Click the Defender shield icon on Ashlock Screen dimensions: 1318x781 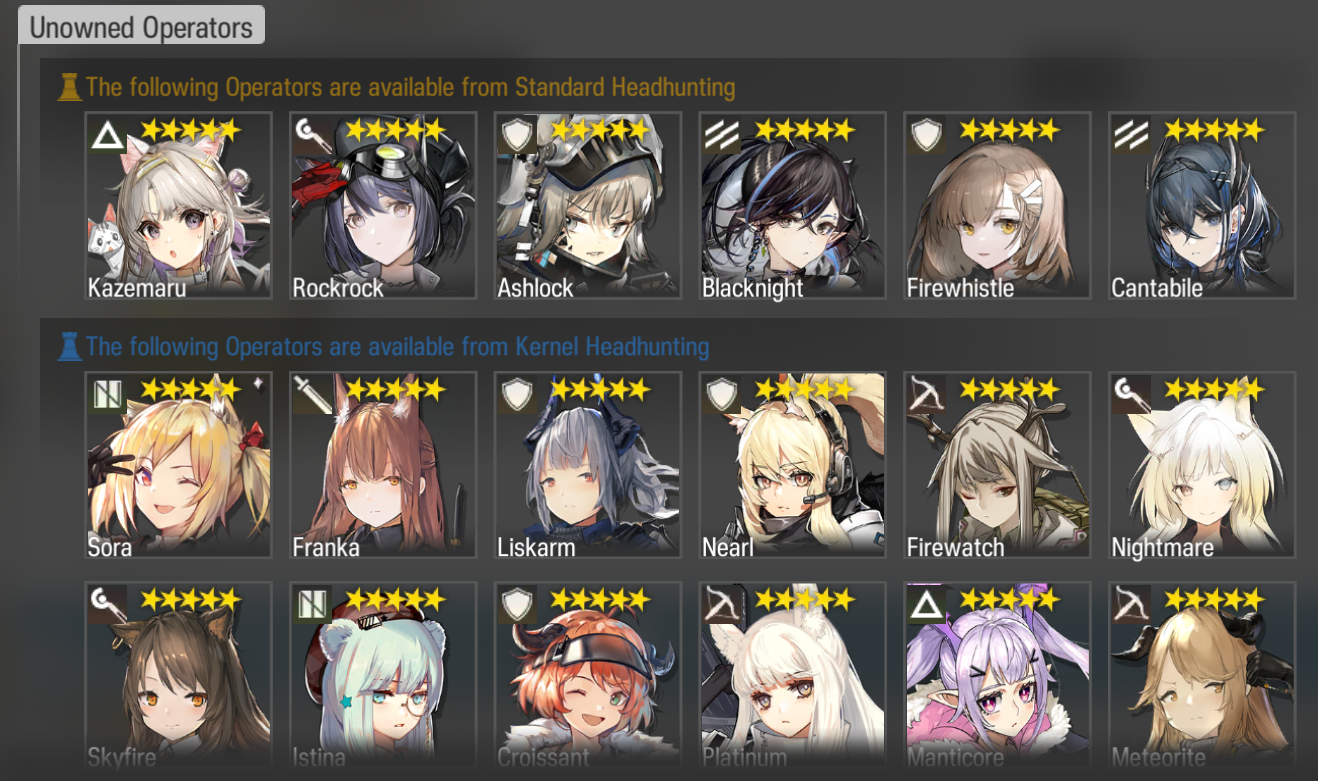[516, 134]
